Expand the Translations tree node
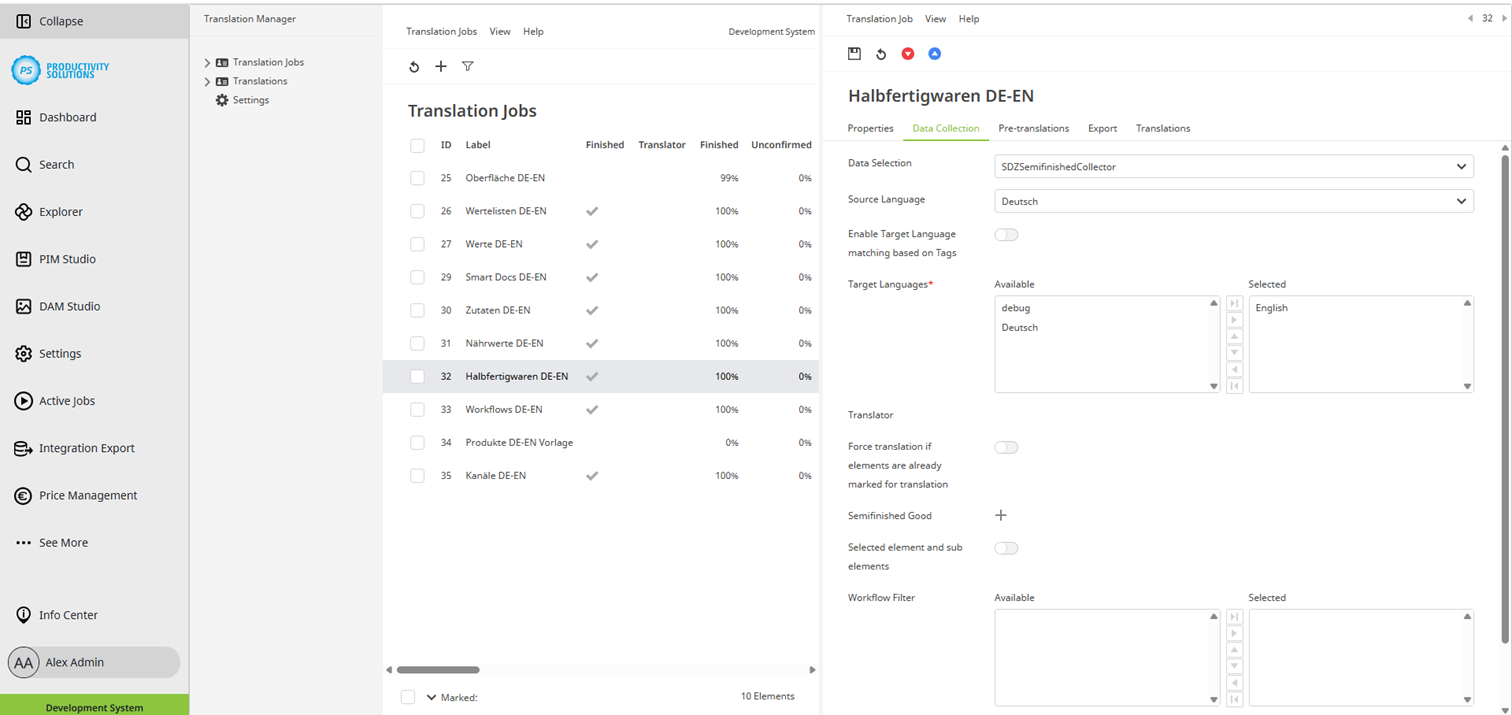This screenshot has width=1512, height=715. [x=207, y=81]
